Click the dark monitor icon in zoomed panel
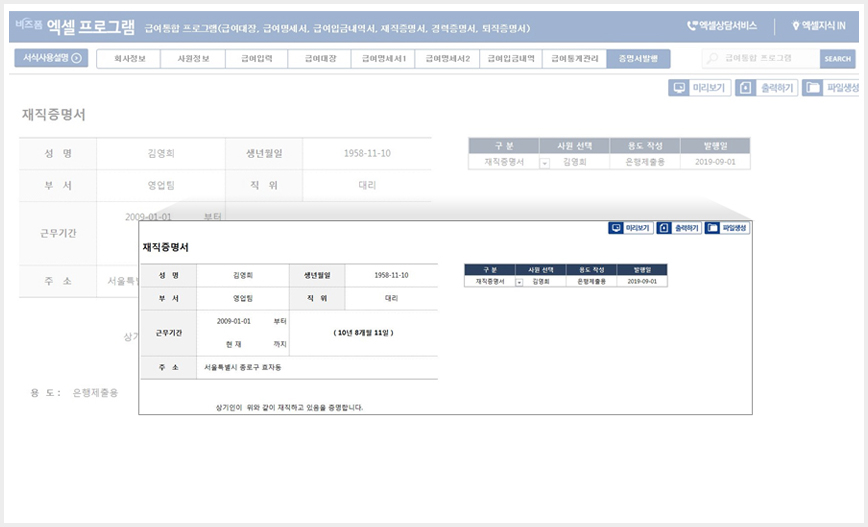This screenshot has width=868, height=527. point(616,228)
